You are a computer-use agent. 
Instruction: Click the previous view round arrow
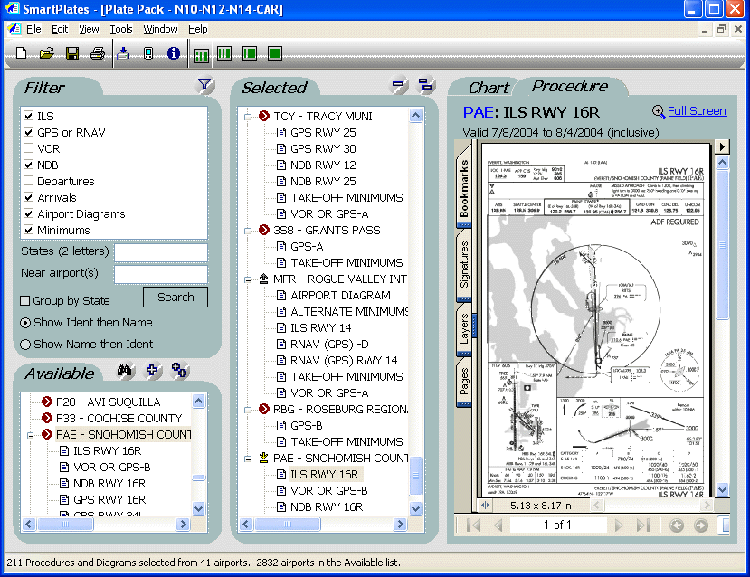pos(676,525)
